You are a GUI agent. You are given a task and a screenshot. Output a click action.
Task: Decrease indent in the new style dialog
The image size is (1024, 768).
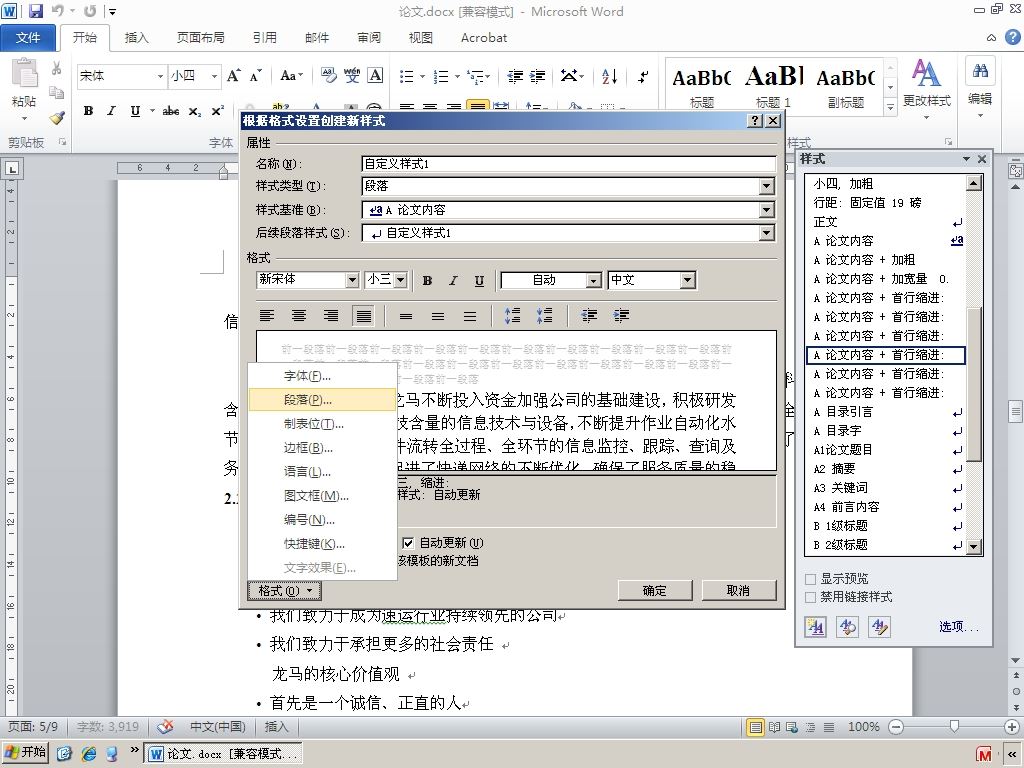tap(589, 316)
